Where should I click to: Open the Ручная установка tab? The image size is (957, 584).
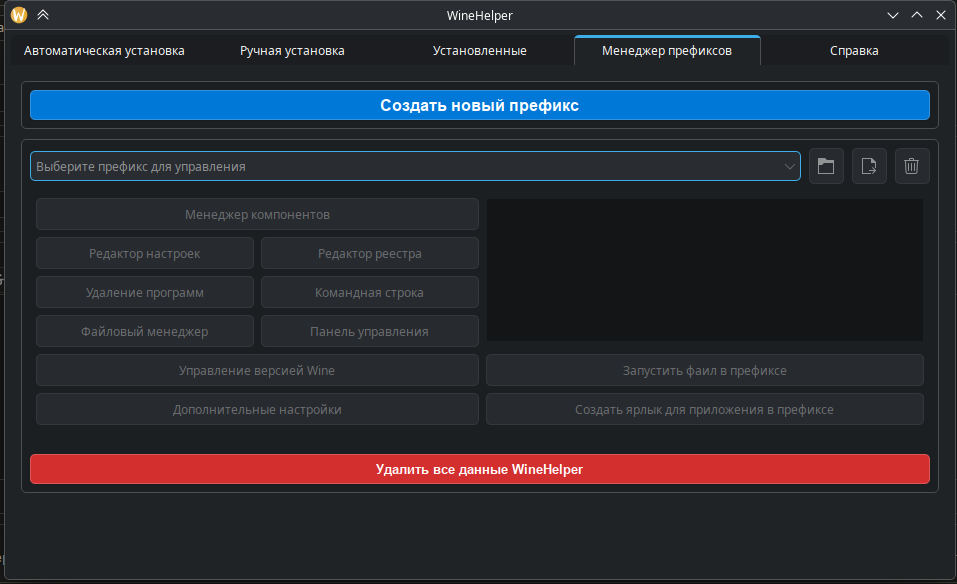coord(292,51)
